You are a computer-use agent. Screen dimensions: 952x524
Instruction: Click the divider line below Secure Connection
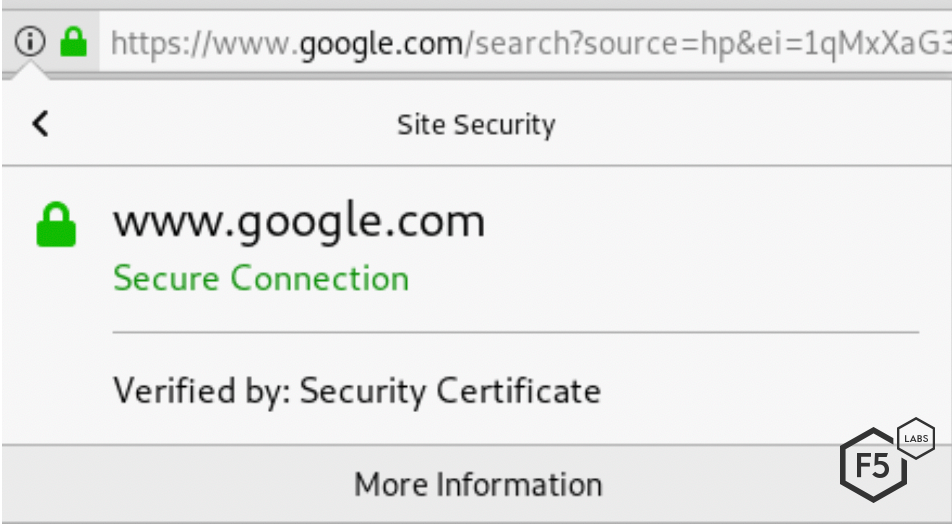click(x=515, y=331)
